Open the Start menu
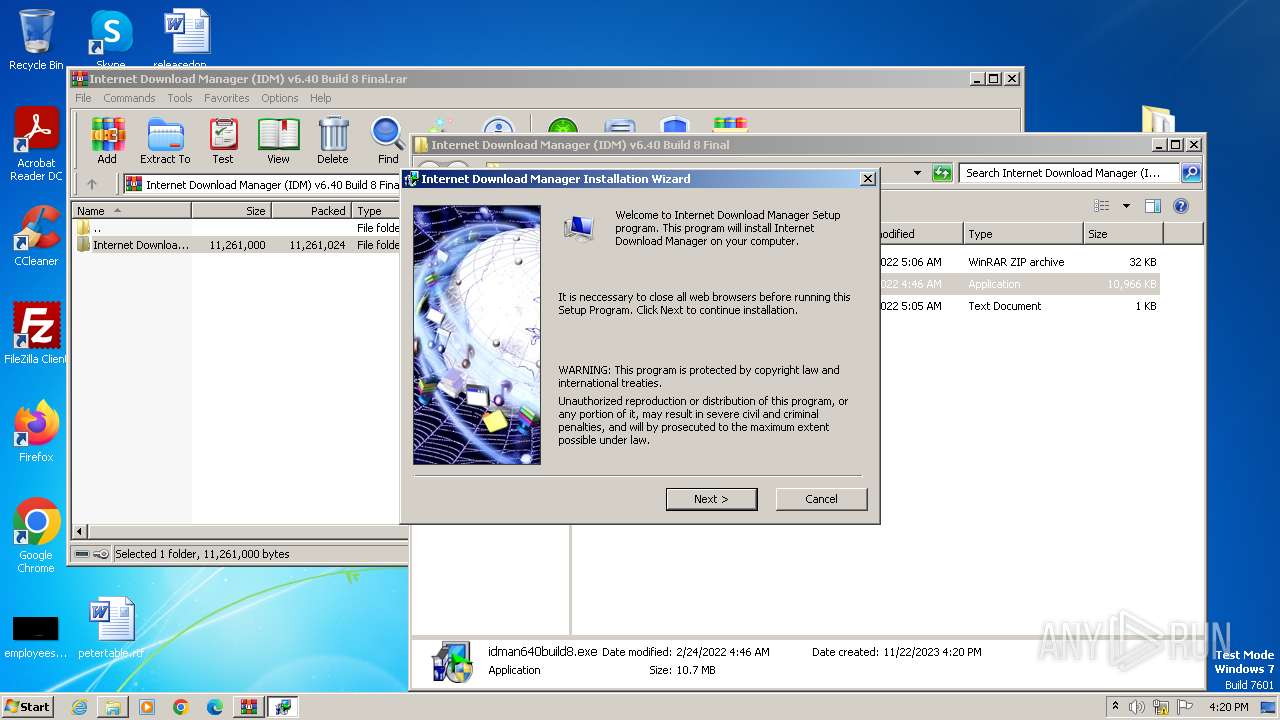 point(28,707)
